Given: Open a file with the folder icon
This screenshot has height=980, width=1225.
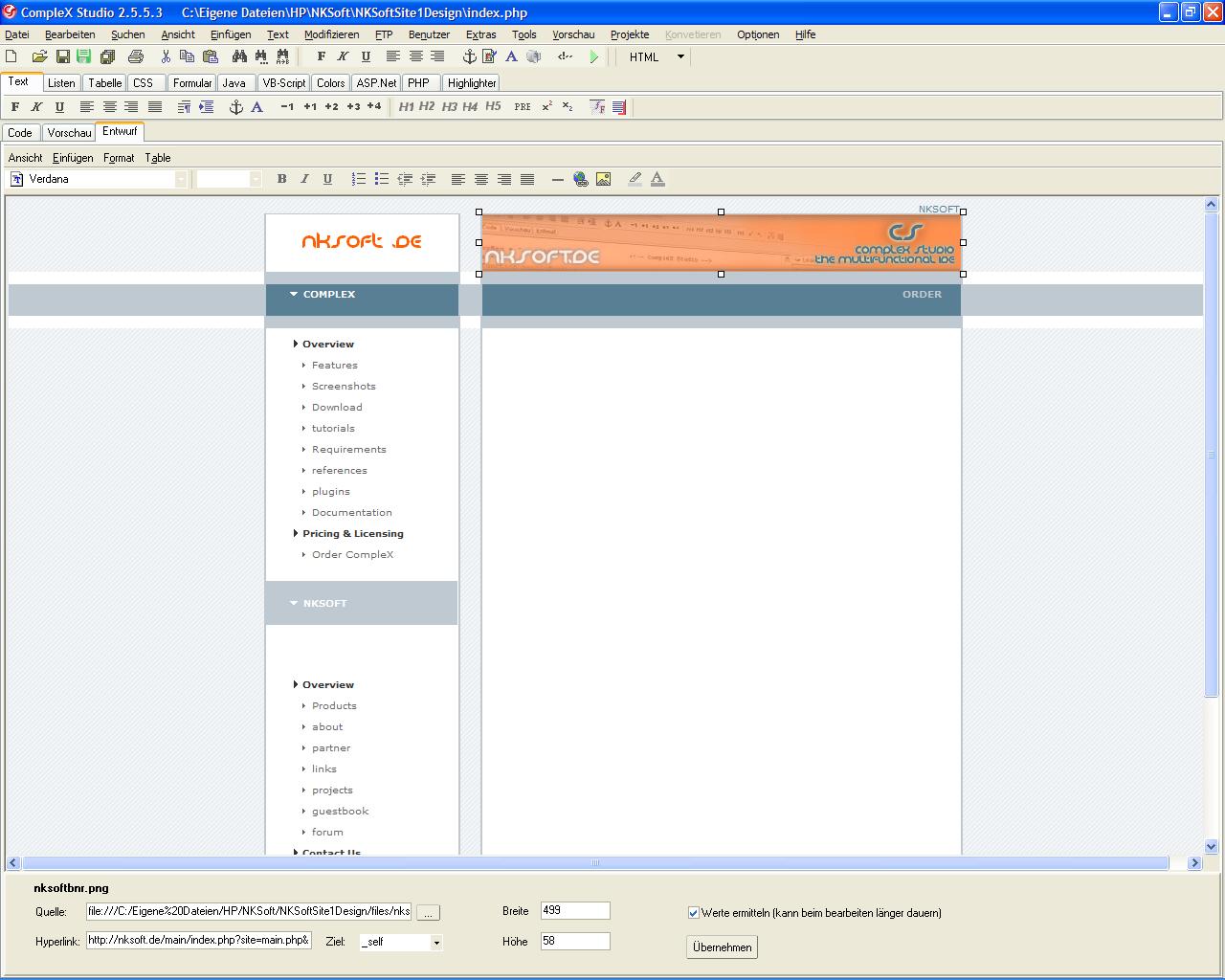Looking at the screenshot, I should [39, 57].
